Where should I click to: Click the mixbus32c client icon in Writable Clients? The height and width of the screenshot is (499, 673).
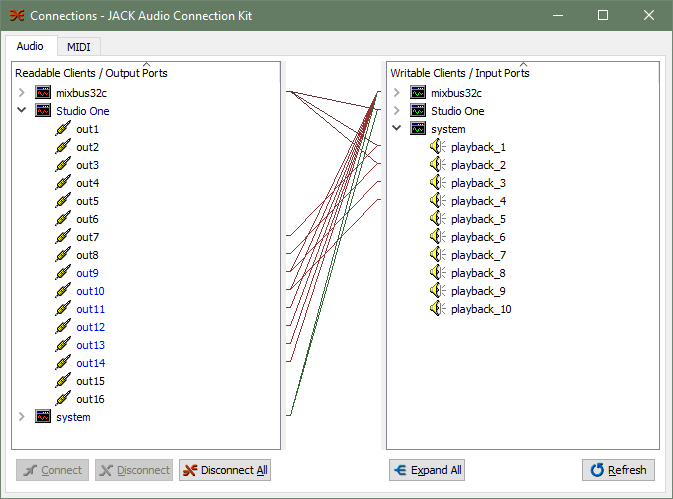pos(418,93)
